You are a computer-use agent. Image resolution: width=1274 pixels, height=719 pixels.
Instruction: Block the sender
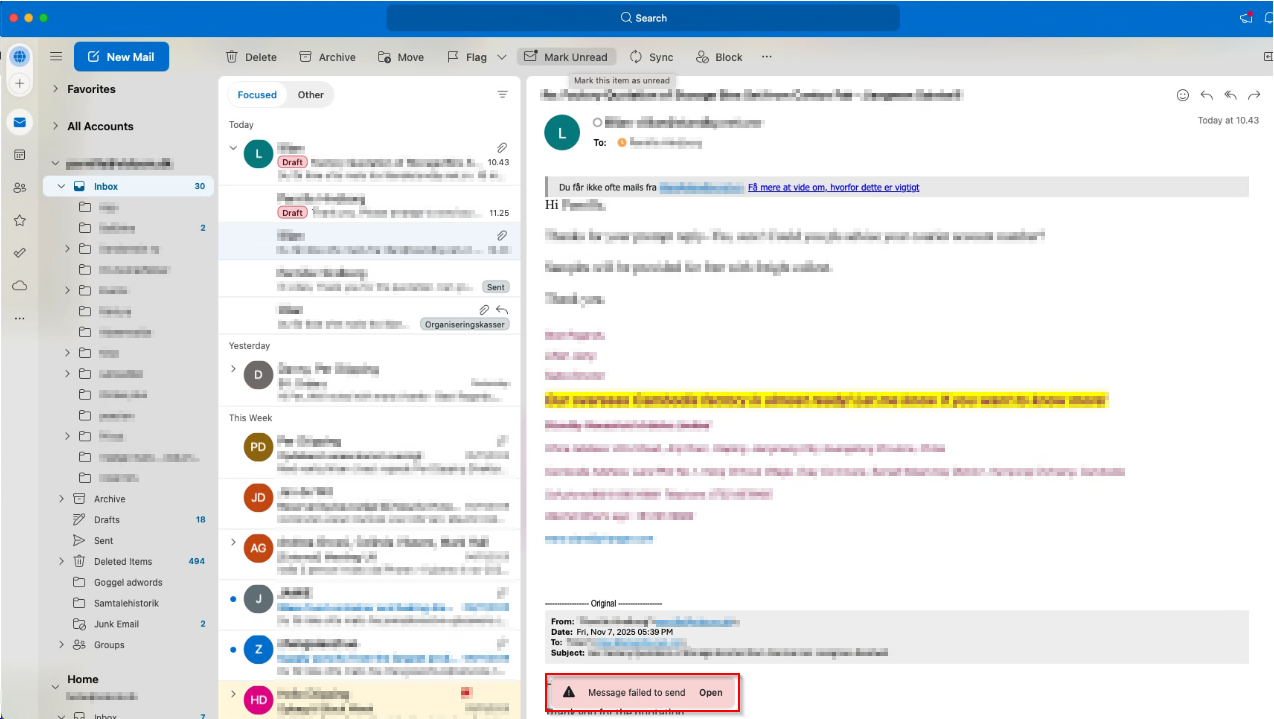719,57
